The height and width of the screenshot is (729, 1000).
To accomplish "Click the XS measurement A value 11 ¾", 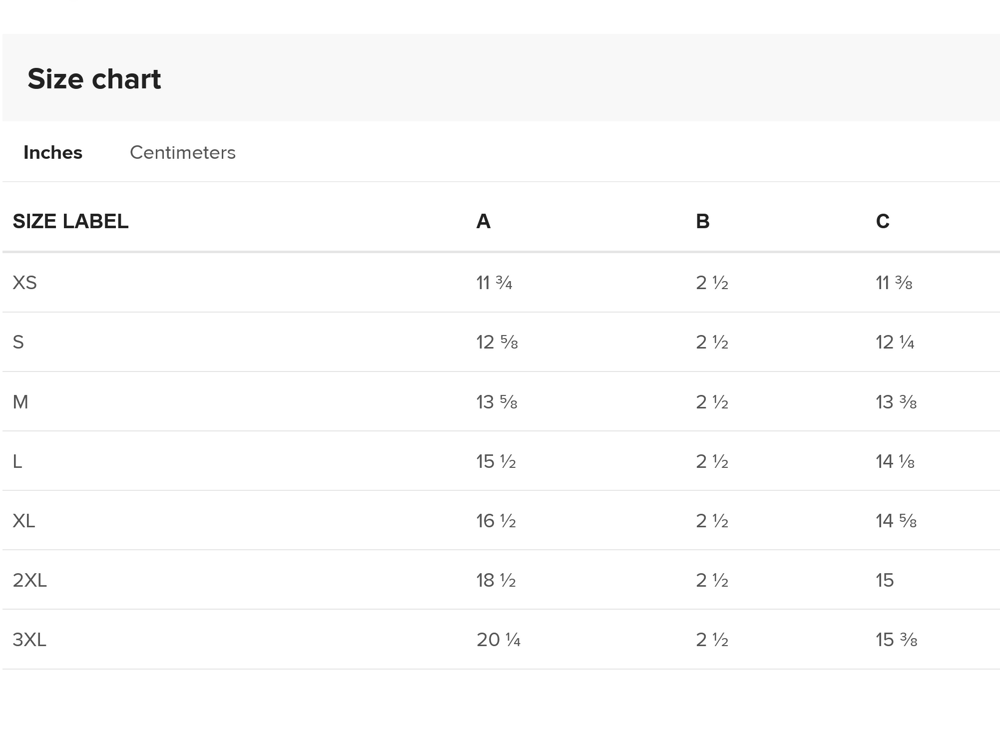I will pos(494,283).
